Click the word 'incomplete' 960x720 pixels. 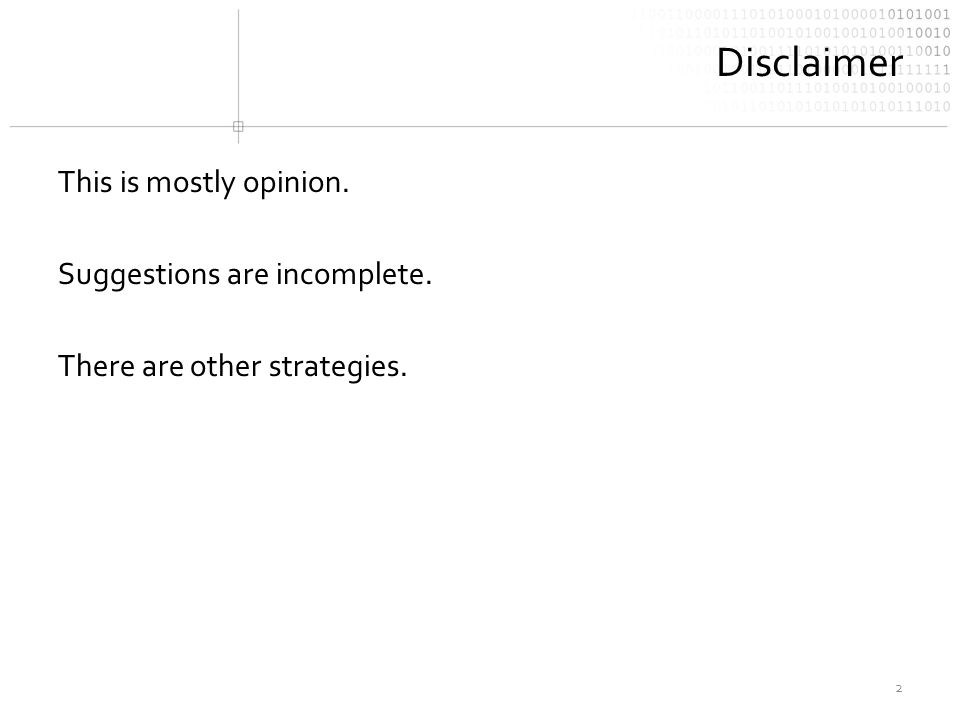pos(350,274)
